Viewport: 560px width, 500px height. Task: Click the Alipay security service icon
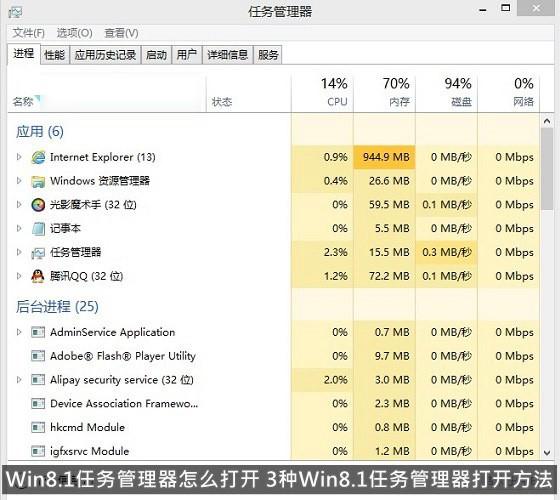(38, 380)
